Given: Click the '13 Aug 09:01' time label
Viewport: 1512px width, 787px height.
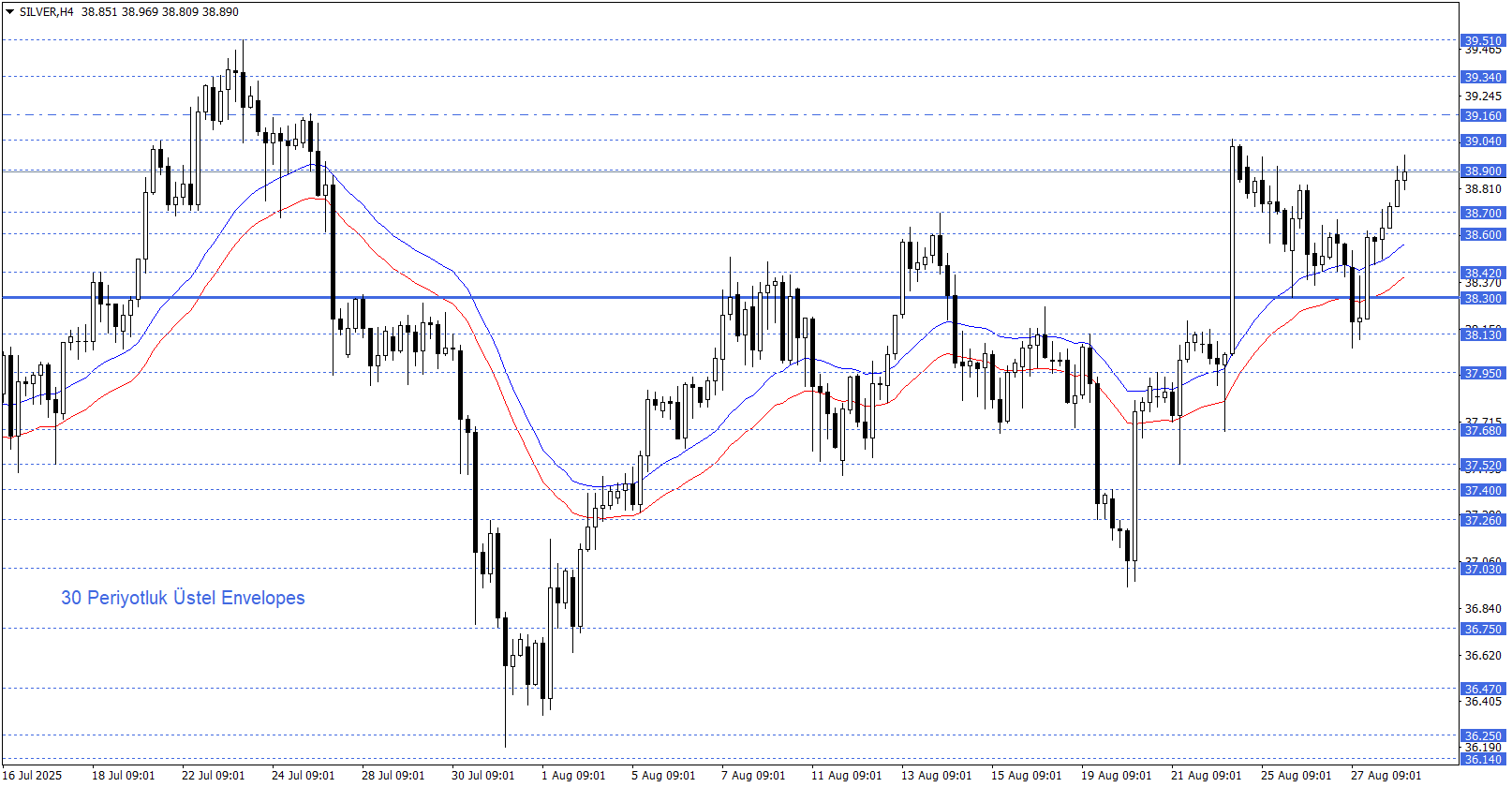Looking at the screenshot, I should click(x=937, y=776).
